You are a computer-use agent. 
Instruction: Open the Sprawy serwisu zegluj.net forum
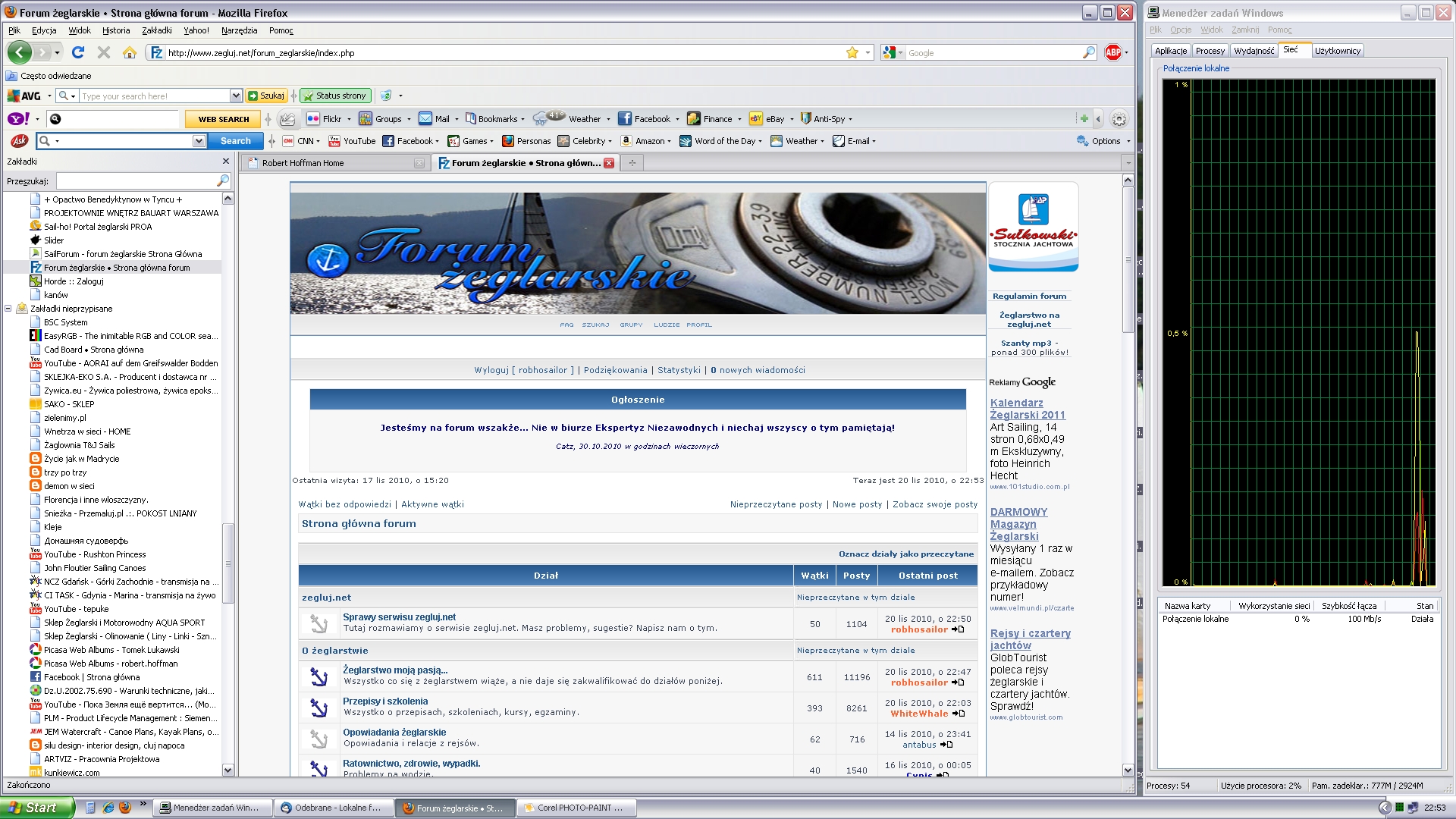point(399,617)
